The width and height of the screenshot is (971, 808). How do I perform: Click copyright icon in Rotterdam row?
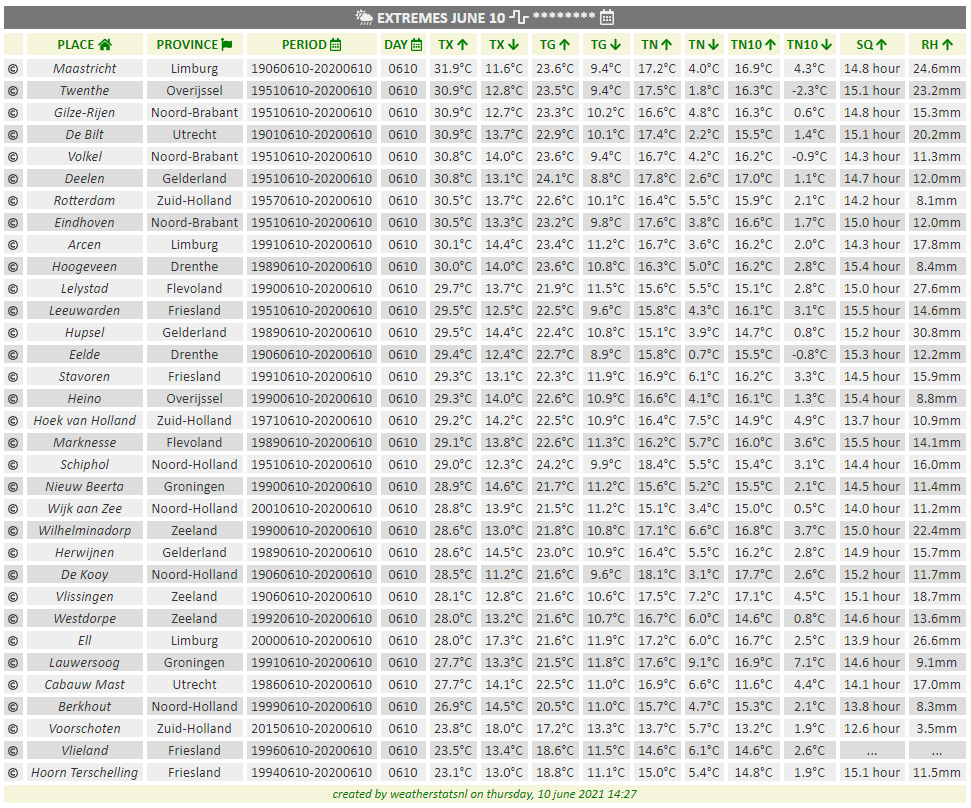(x=13, y=201)
